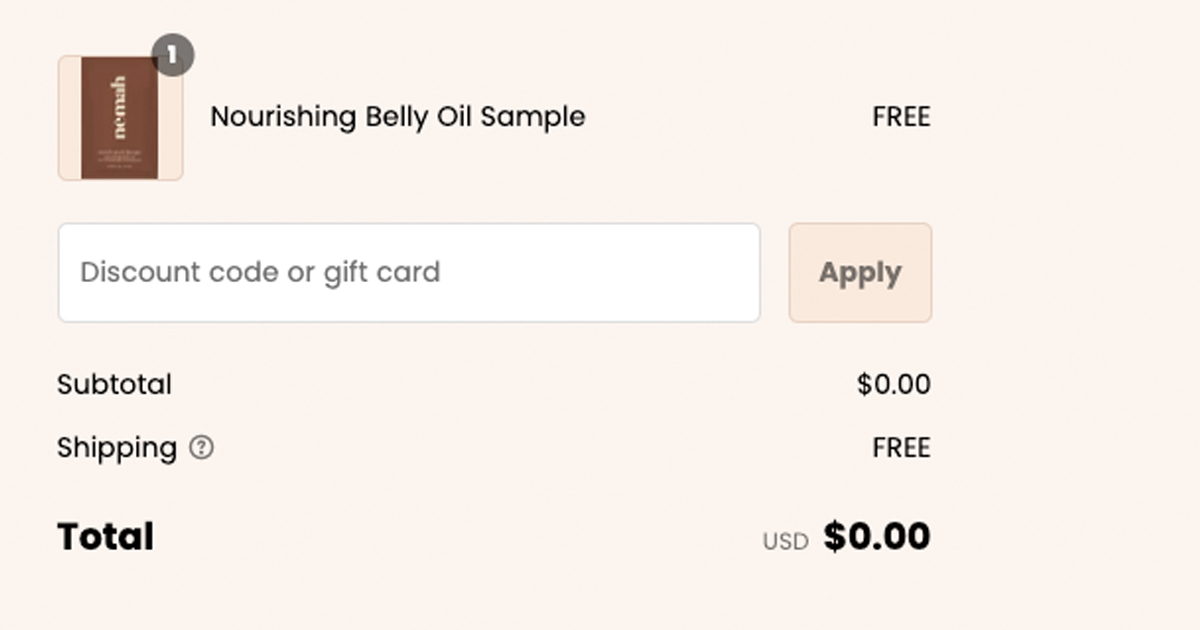Click the USD currency indicator
The image size is (1200, 630).
click(784, 540)
